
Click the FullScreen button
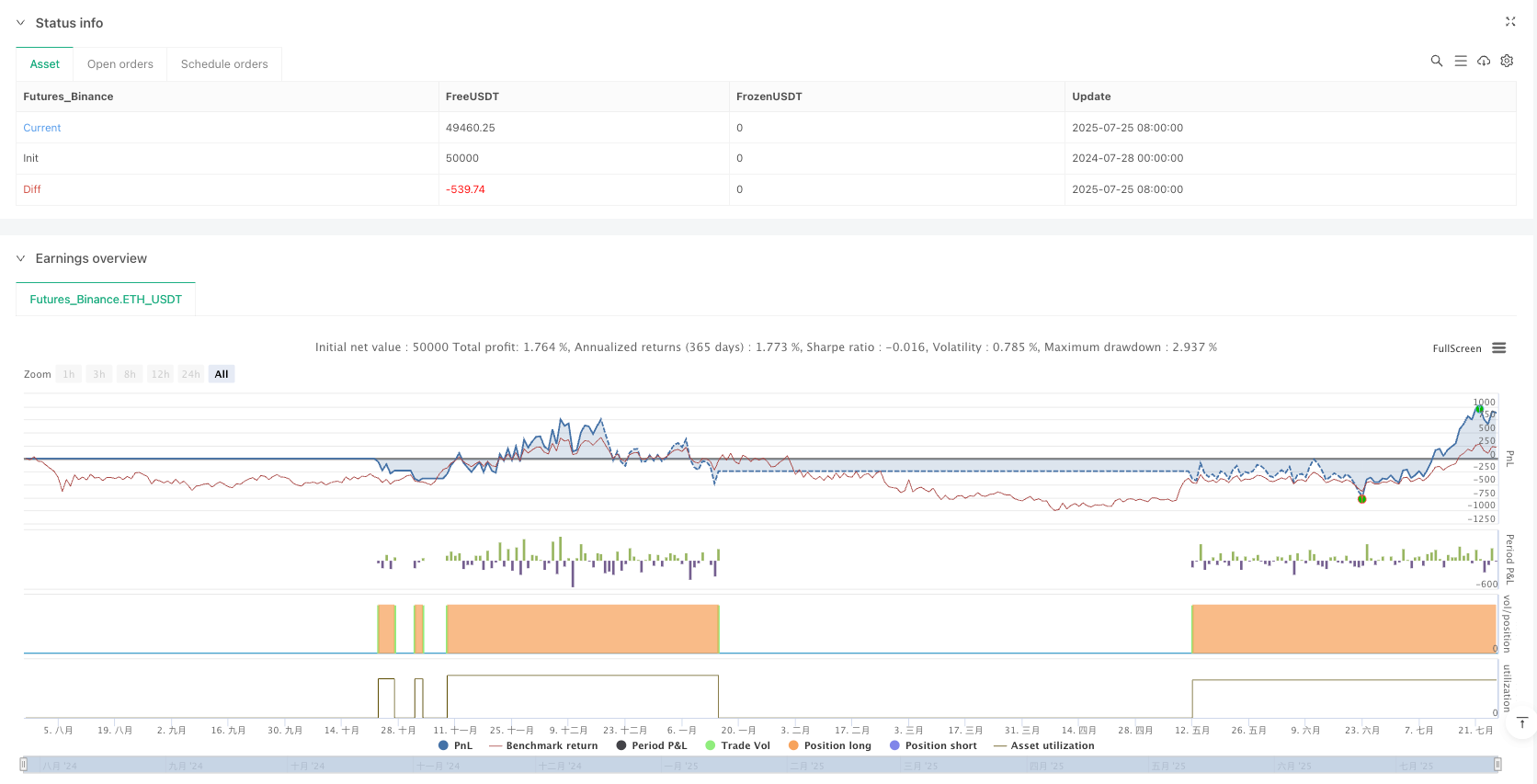coord(1456,348)
